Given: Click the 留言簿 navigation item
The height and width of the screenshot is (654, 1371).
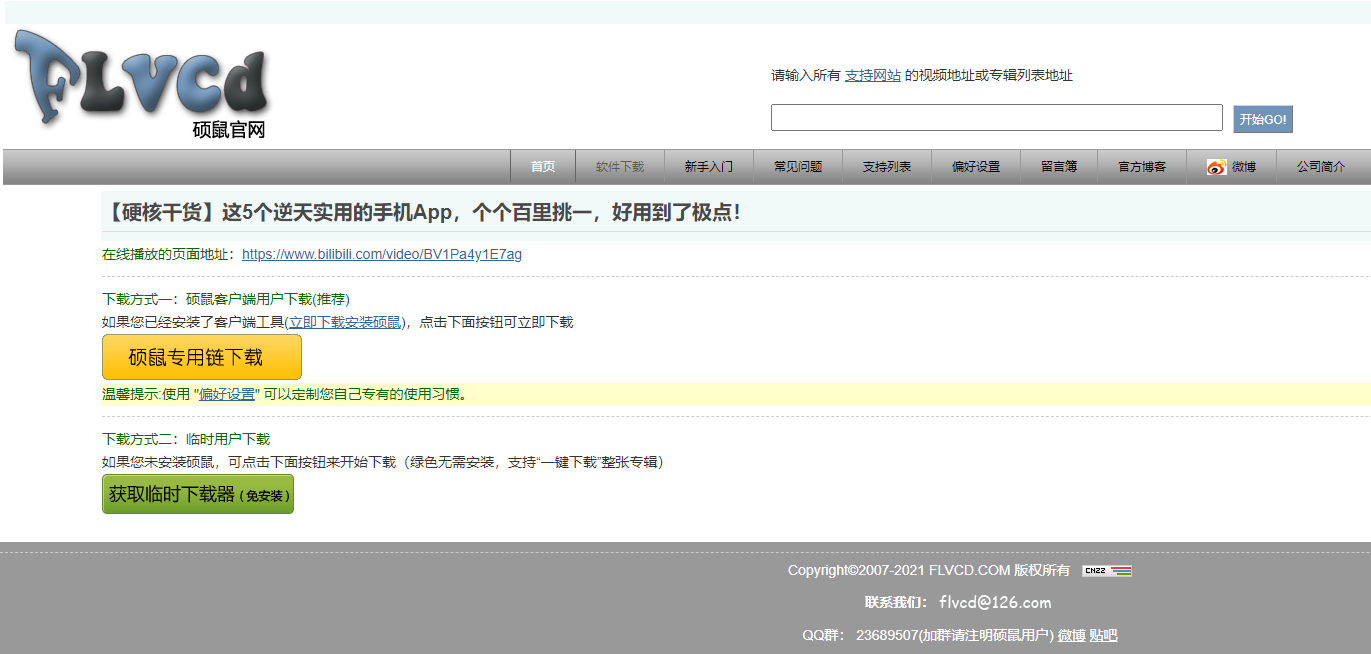Looking at the screenshot, I should 1059,167.
